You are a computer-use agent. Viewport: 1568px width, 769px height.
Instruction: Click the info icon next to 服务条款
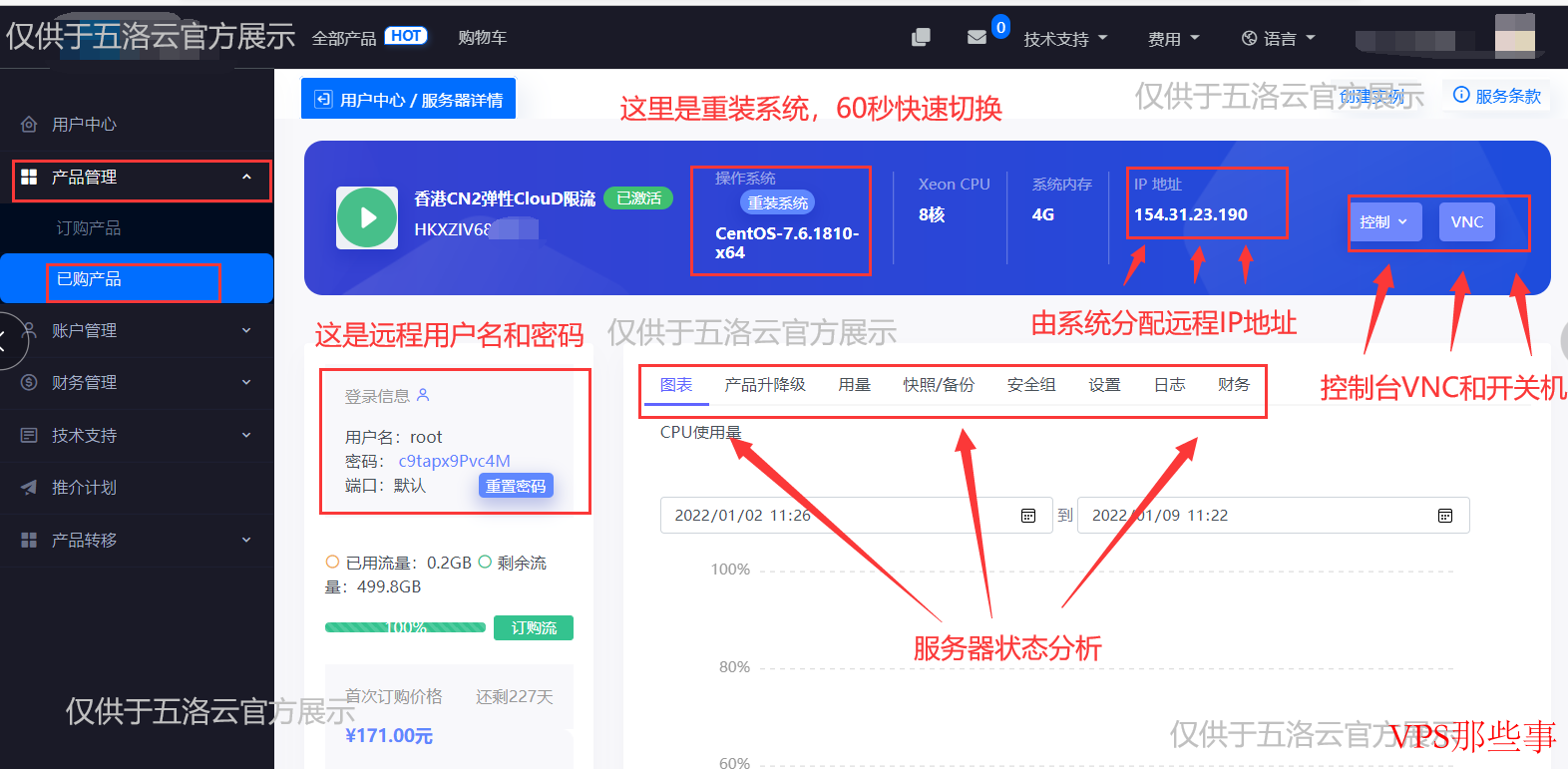(x=1461, y=95)
